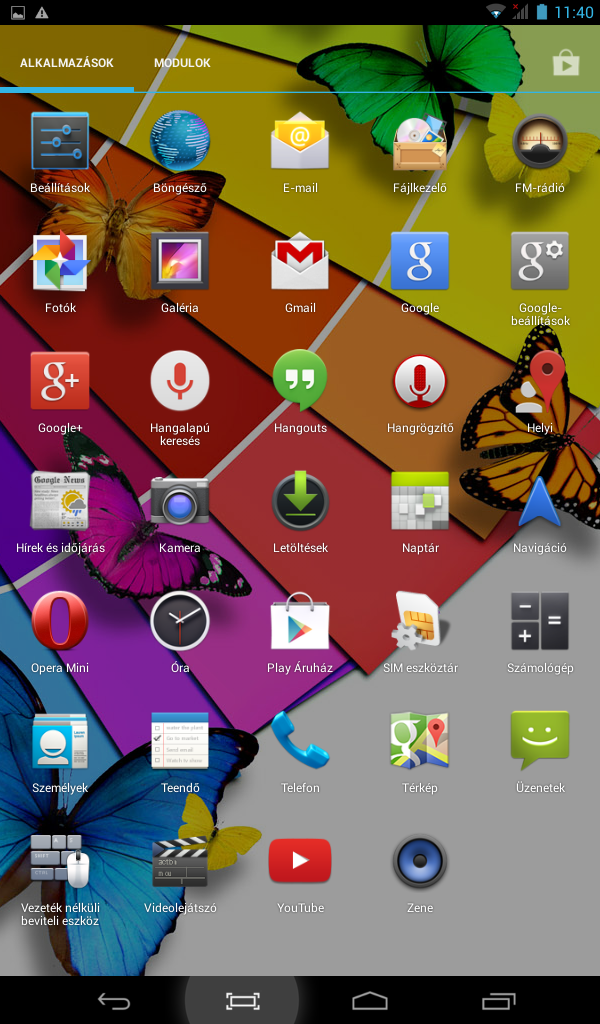The height and width of the screenshot is (1024, 600).
Task: Tap the Home navigation button
Action: pyautogui.click(x=370, y=1000)
